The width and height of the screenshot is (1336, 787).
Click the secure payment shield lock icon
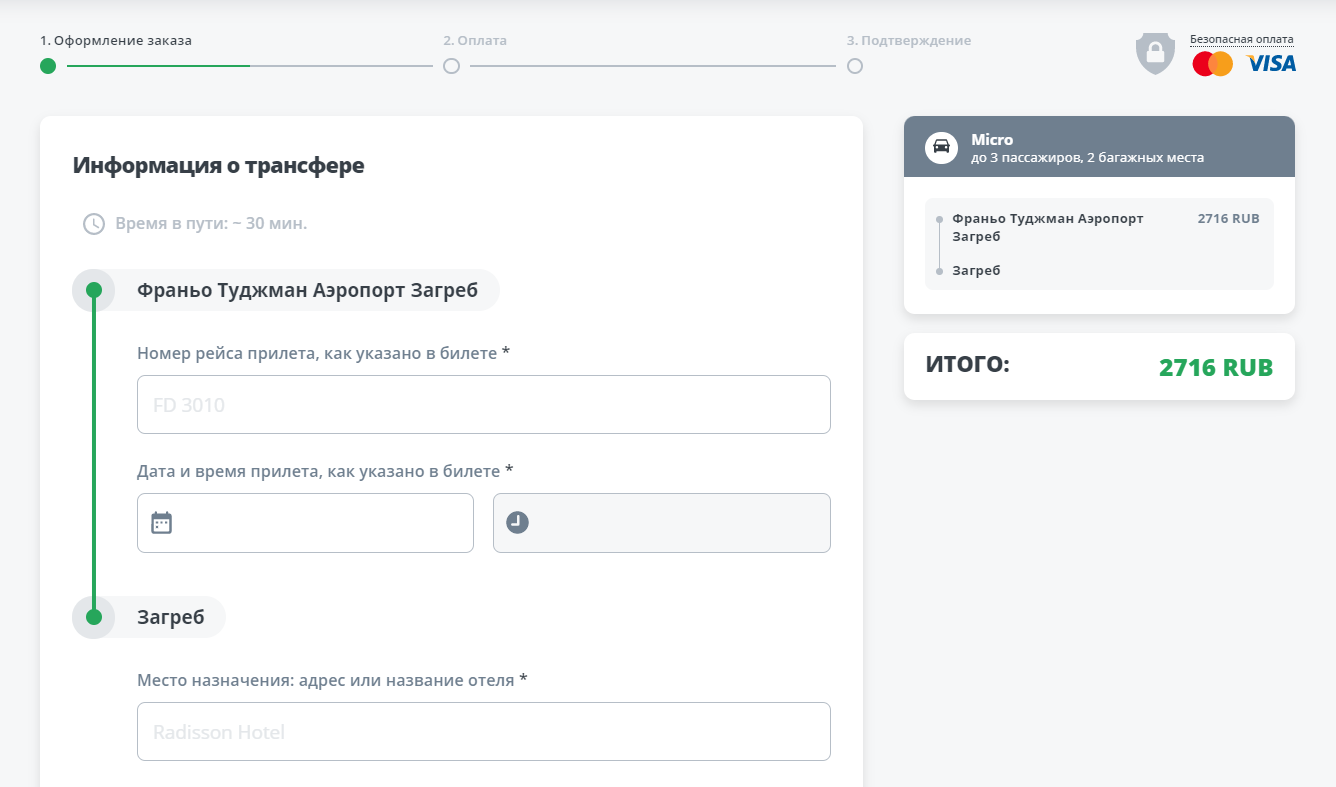1155,54
